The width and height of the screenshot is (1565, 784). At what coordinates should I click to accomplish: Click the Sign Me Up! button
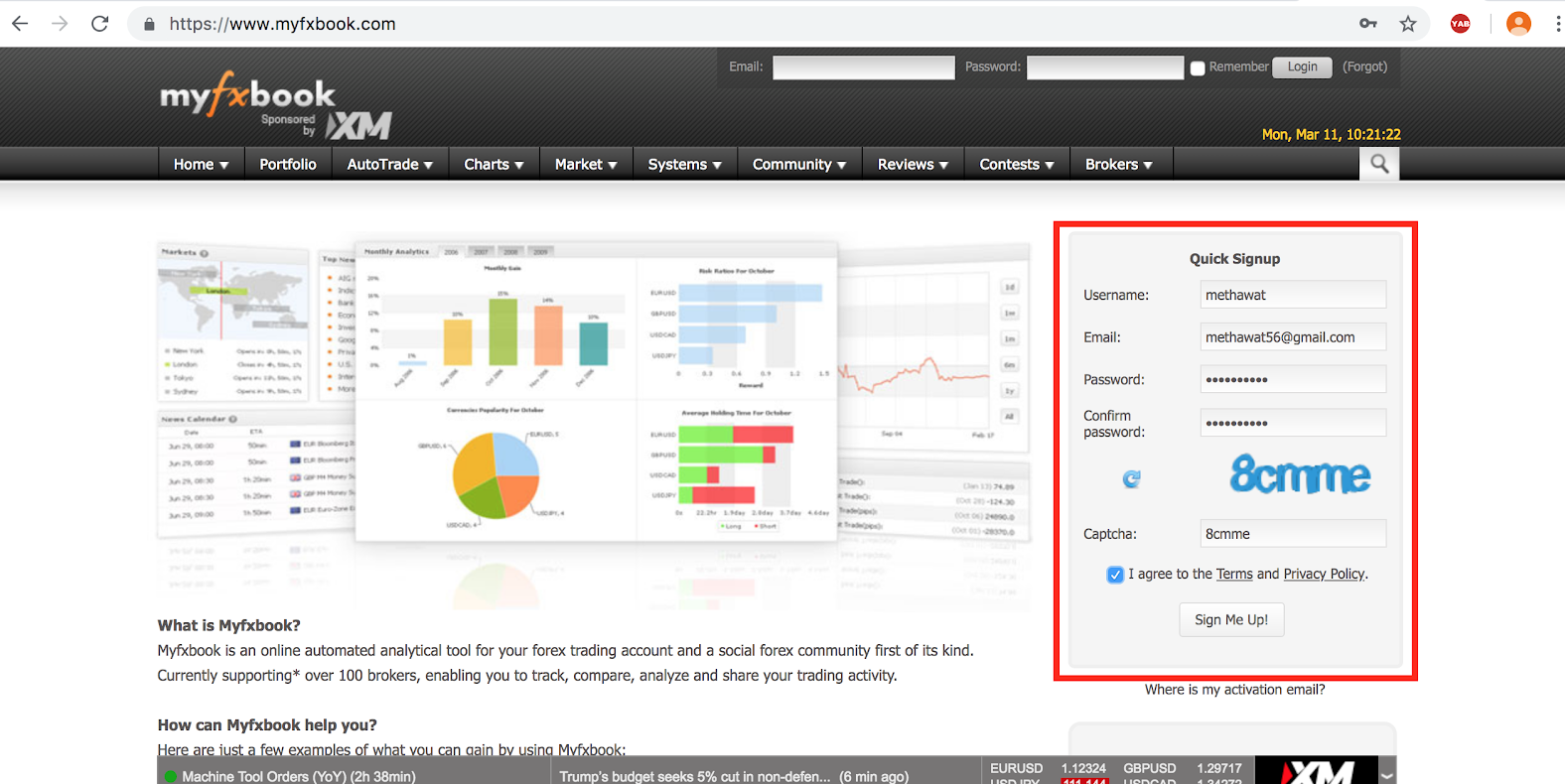1231,619
